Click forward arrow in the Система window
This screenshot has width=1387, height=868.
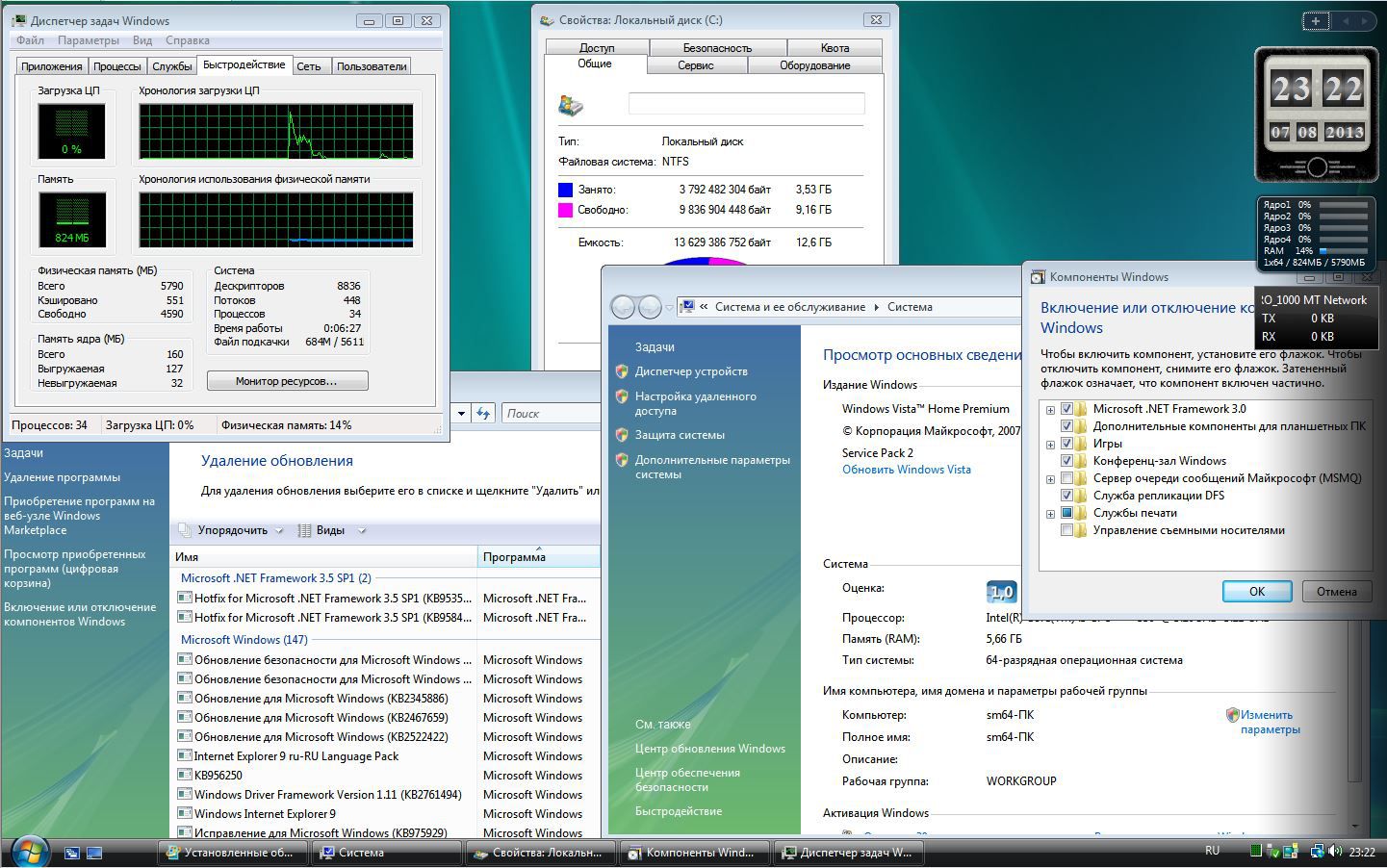[650, 307]
